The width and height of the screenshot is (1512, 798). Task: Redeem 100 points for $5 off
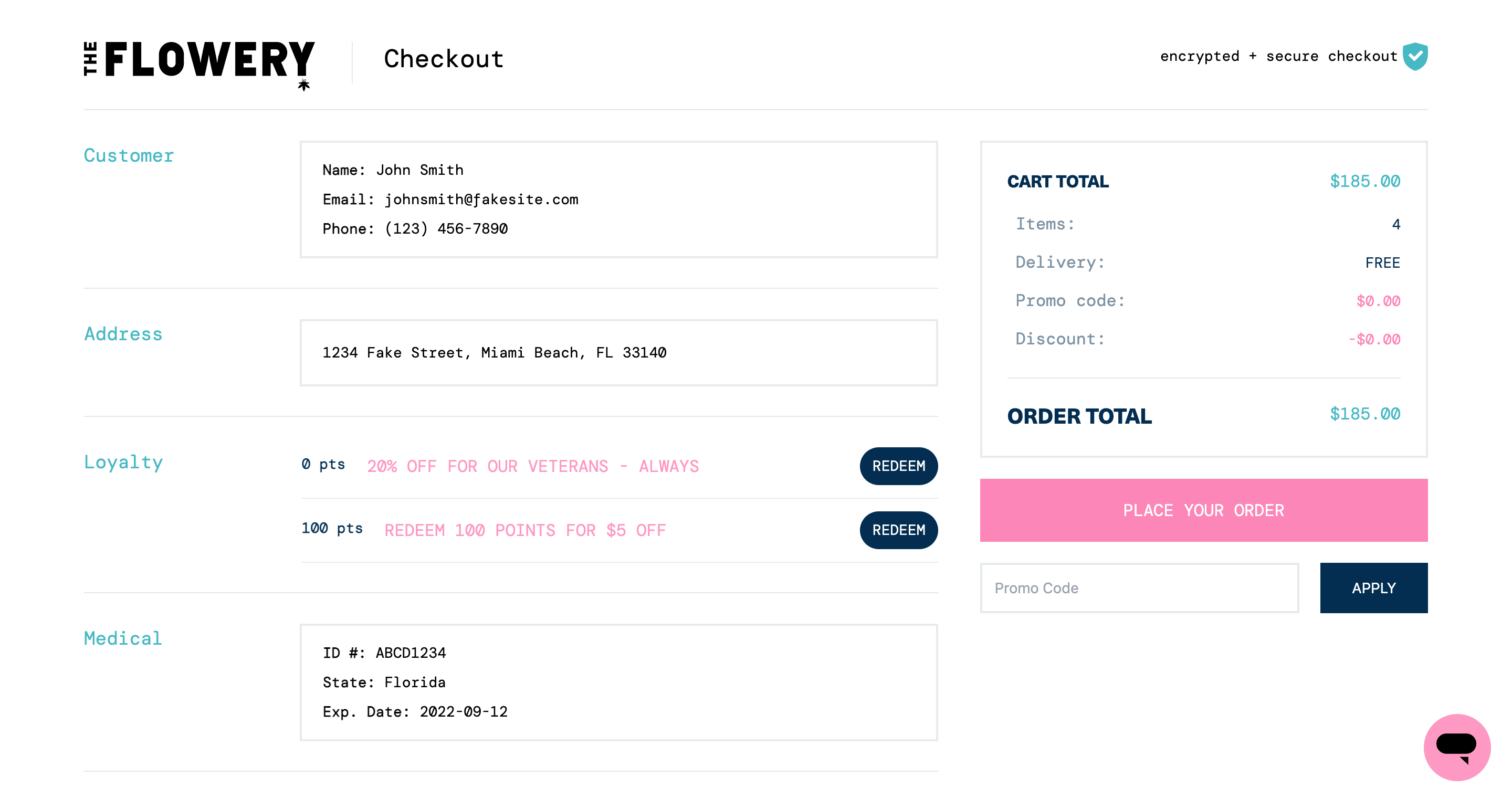(899, 530)
